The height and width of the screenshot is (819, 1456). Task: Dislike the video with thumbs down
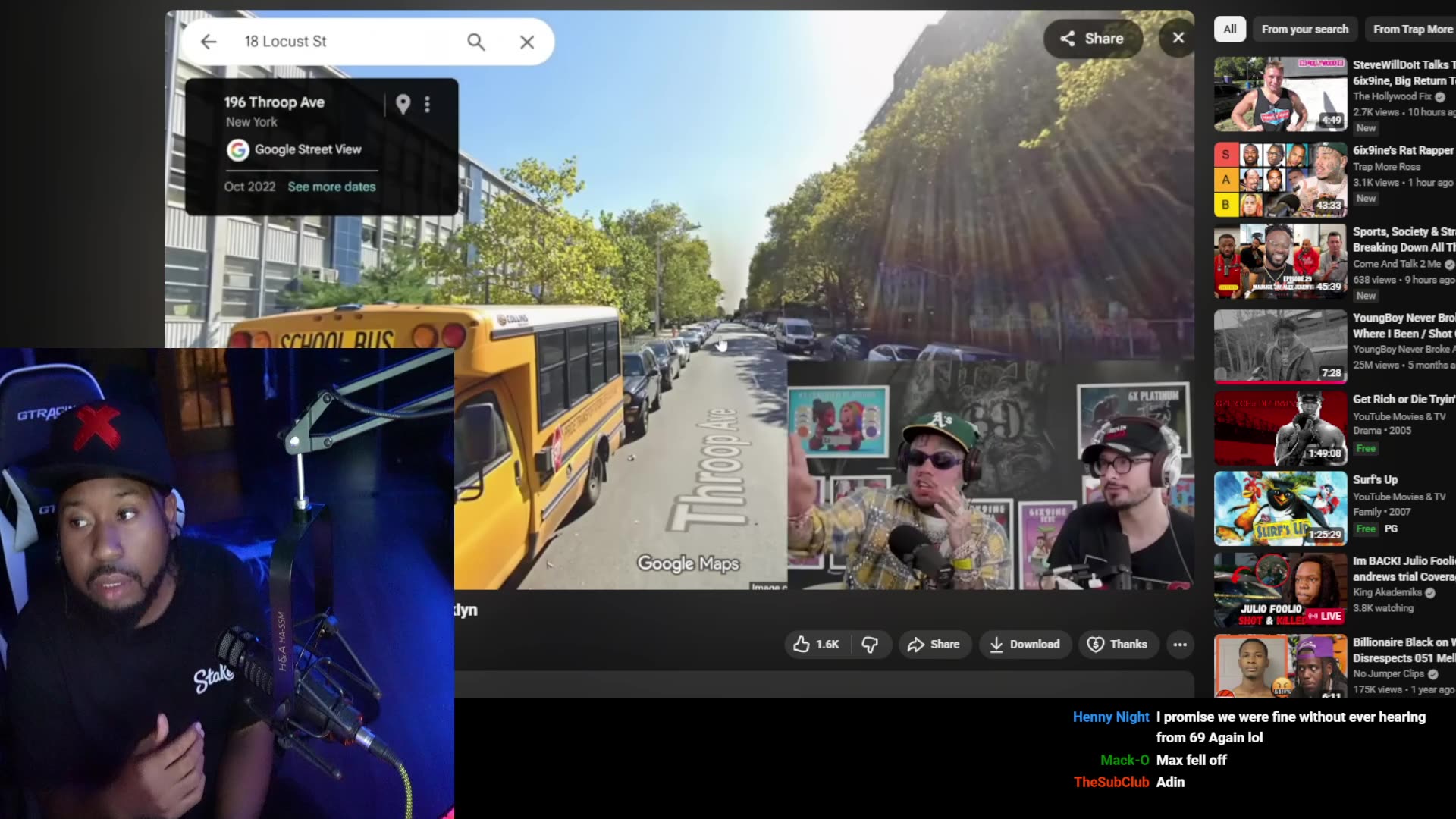pyautogui.click(x=870, y=645)
